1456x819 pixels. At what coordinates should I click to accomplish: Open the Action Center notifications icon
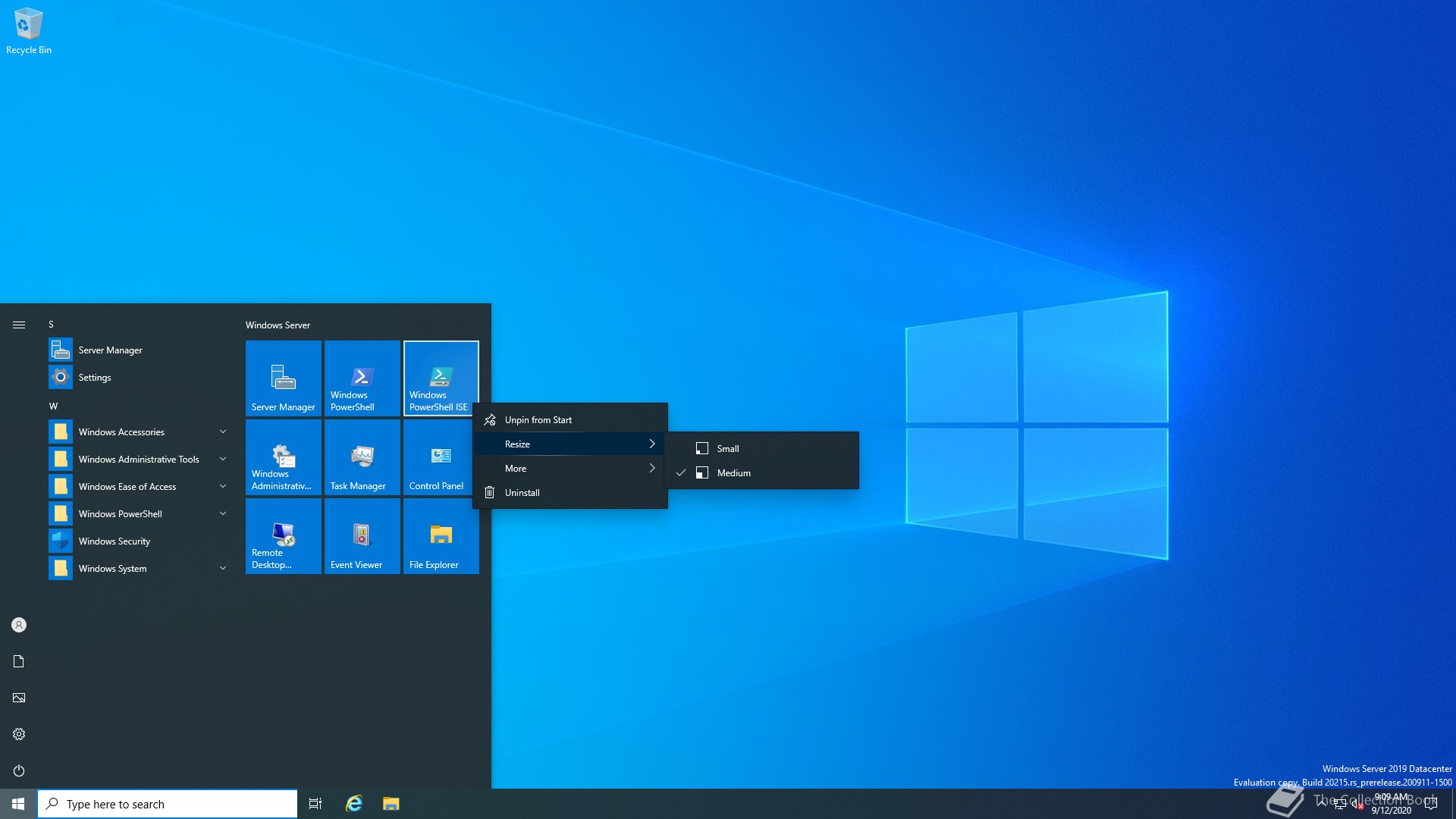(x=1431, y=804)
